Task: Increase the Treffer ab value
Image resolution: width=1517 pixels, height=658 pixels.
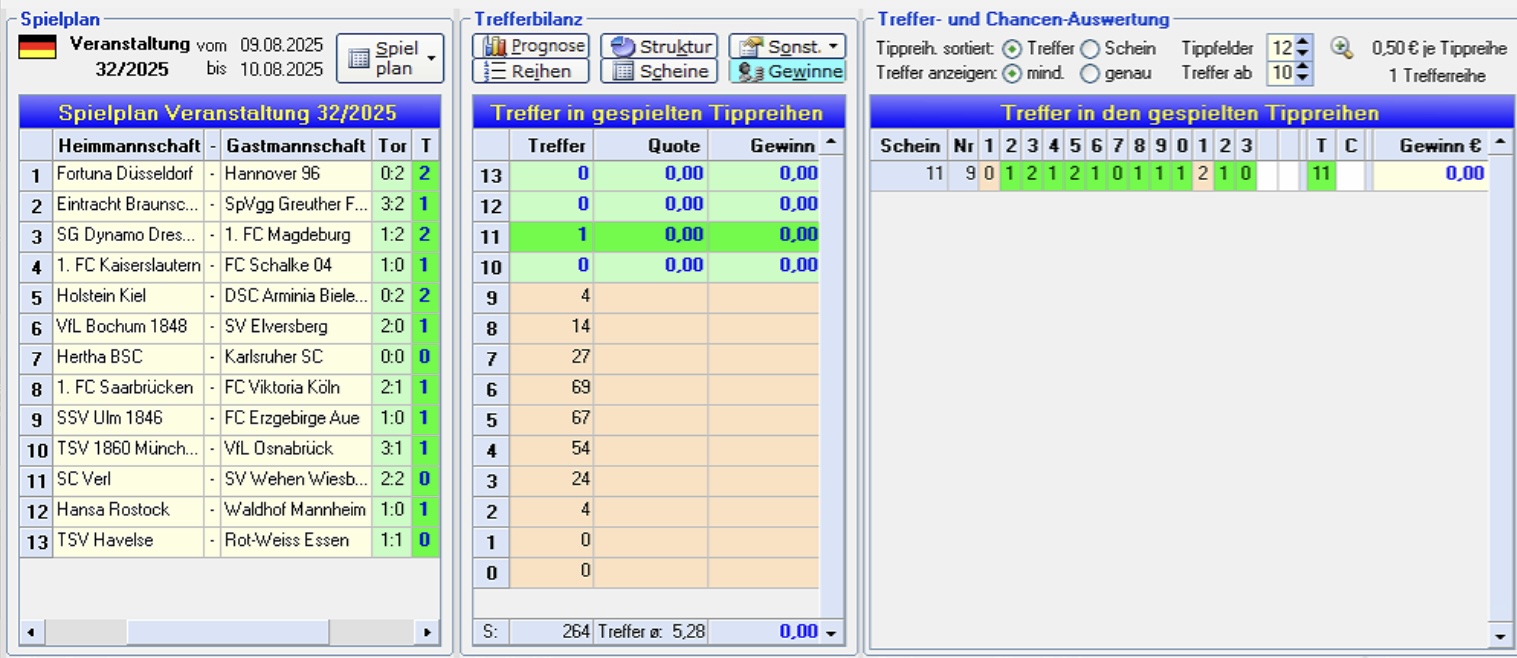Action: tap(1302, 67)
